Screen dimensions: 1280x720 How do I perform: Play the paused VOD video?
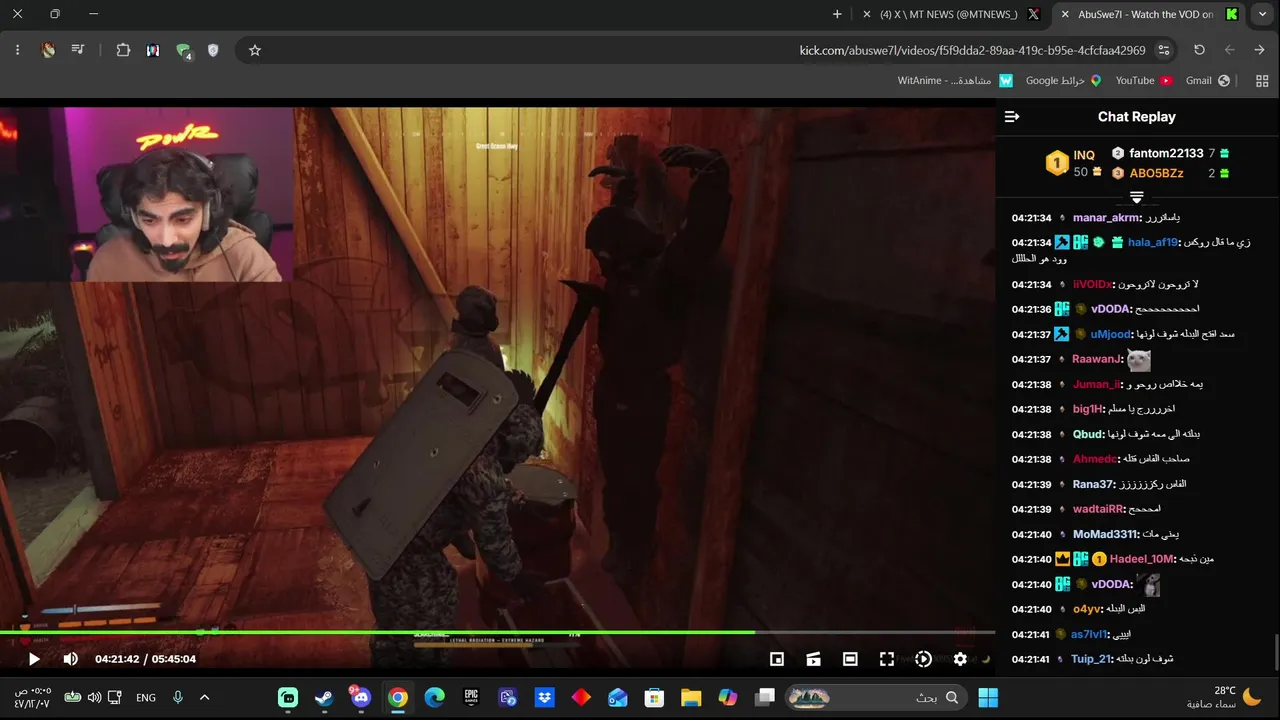click(34, 659)
